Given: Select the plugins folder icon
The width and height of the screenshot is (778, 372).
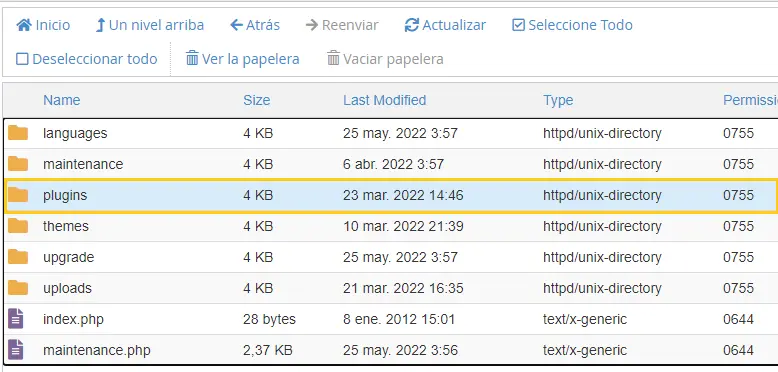Looking at the screenshot, I should [18, 195].
